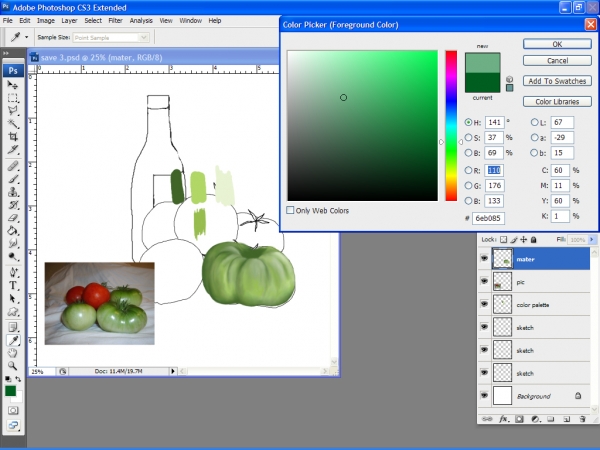Hide the pic layer
Image resolution: width=600 pixels, height=450 pixels.
coord(484,281)
